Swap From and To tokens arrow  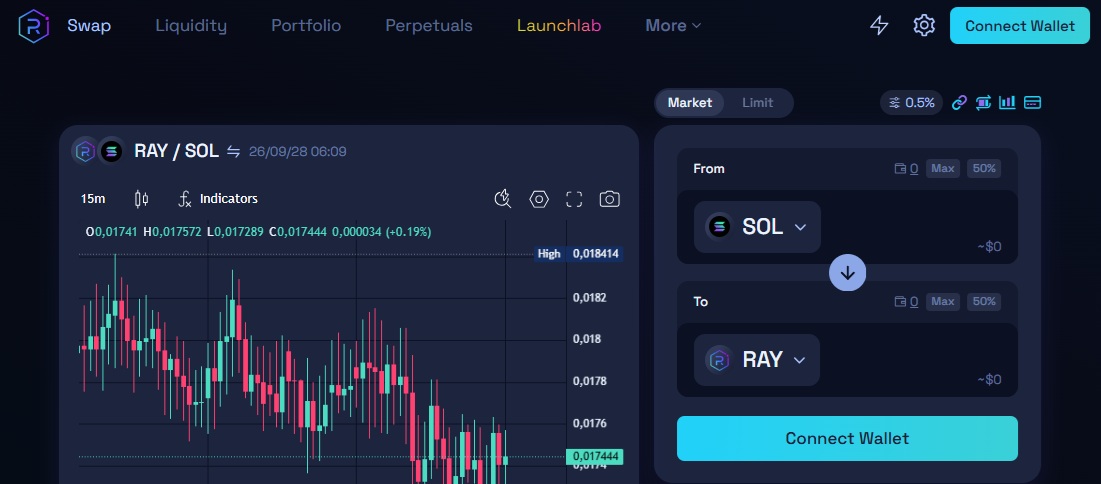(x=848, y=273)
